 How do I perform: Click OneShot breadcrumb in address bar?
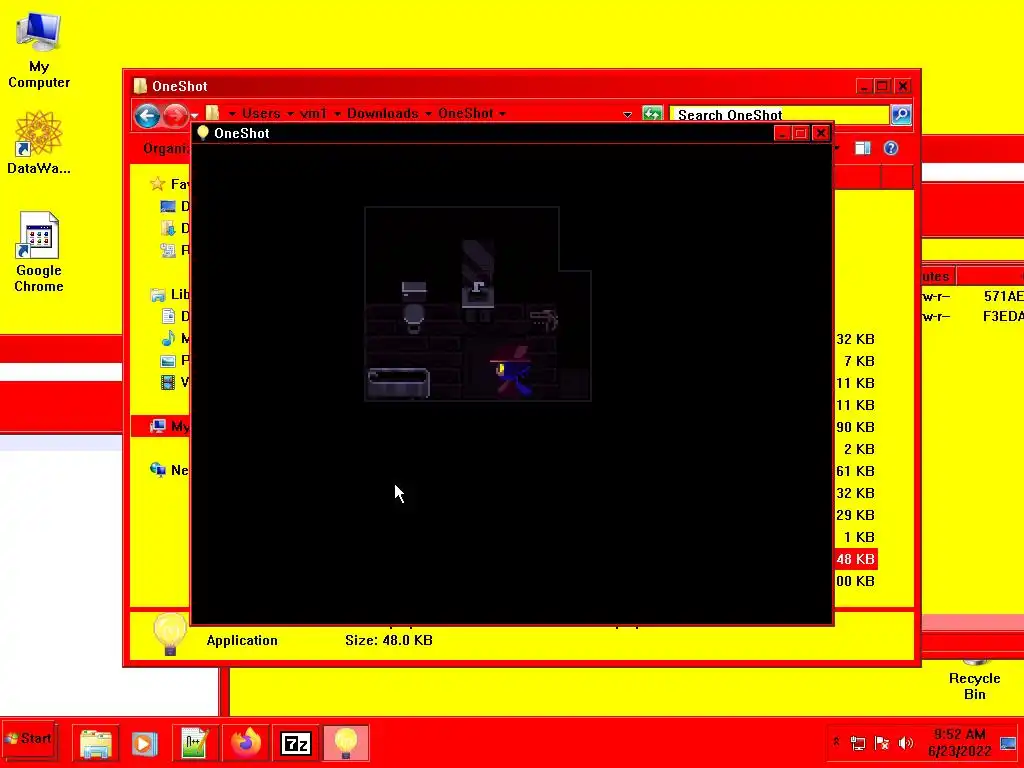click(466, 113)
